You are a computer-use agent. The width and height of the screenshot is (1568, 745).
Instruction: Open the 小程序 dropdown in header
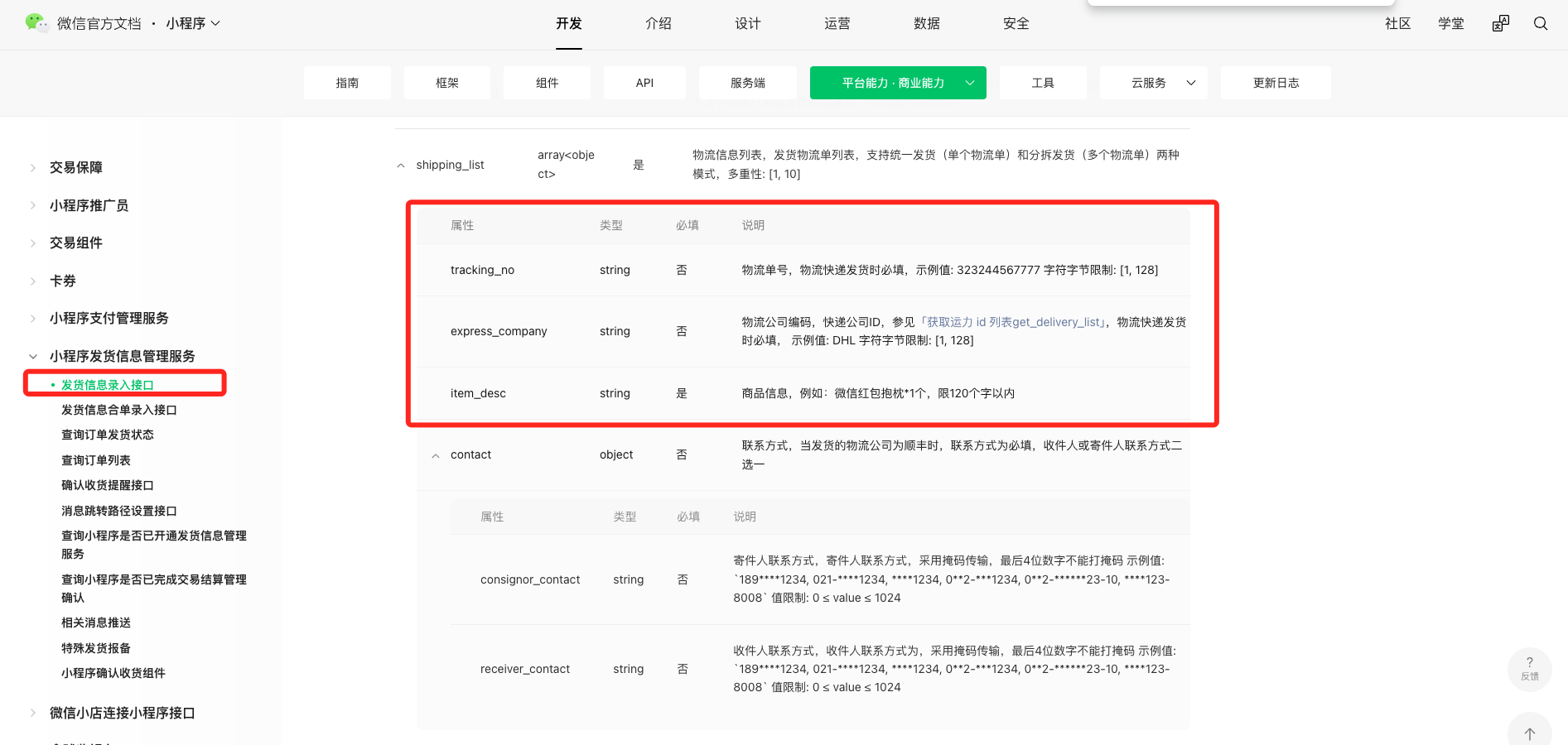(193, 23)
